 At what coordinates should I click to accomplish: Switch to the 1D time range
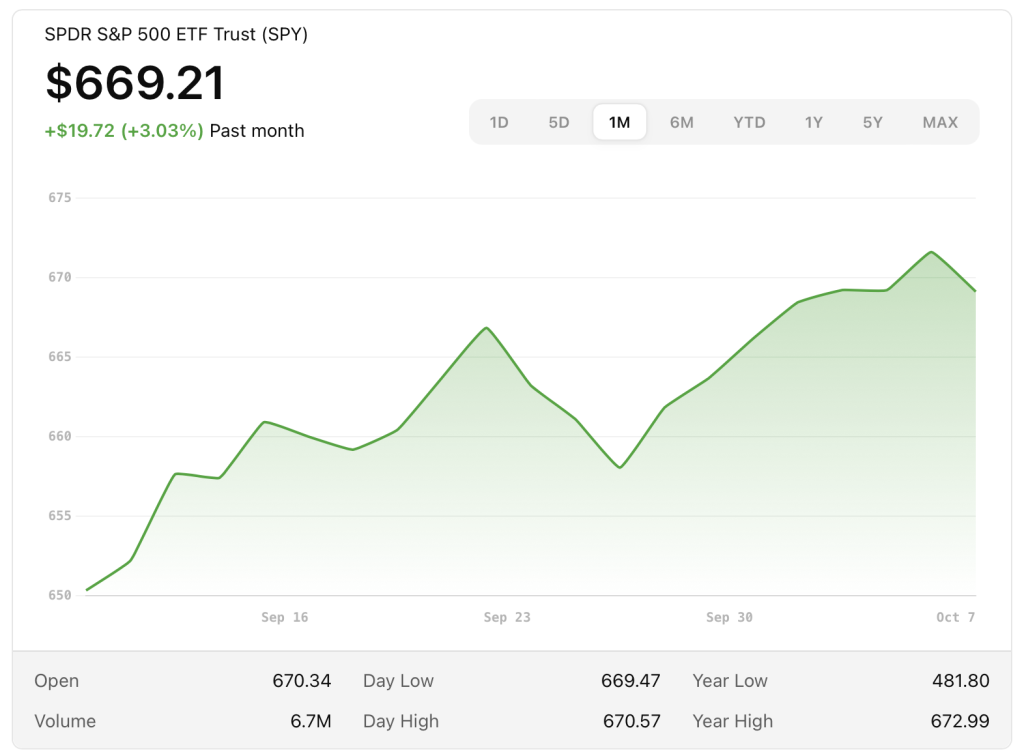click(499, 123)
